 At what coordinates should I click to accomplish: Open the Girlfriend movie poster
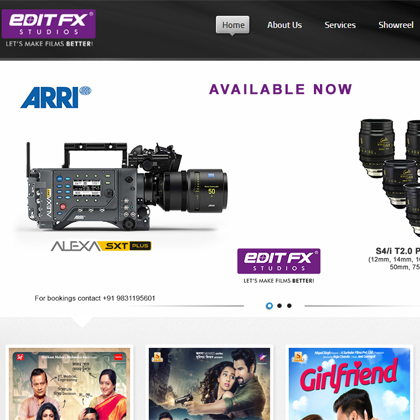(x=349, y=384)
